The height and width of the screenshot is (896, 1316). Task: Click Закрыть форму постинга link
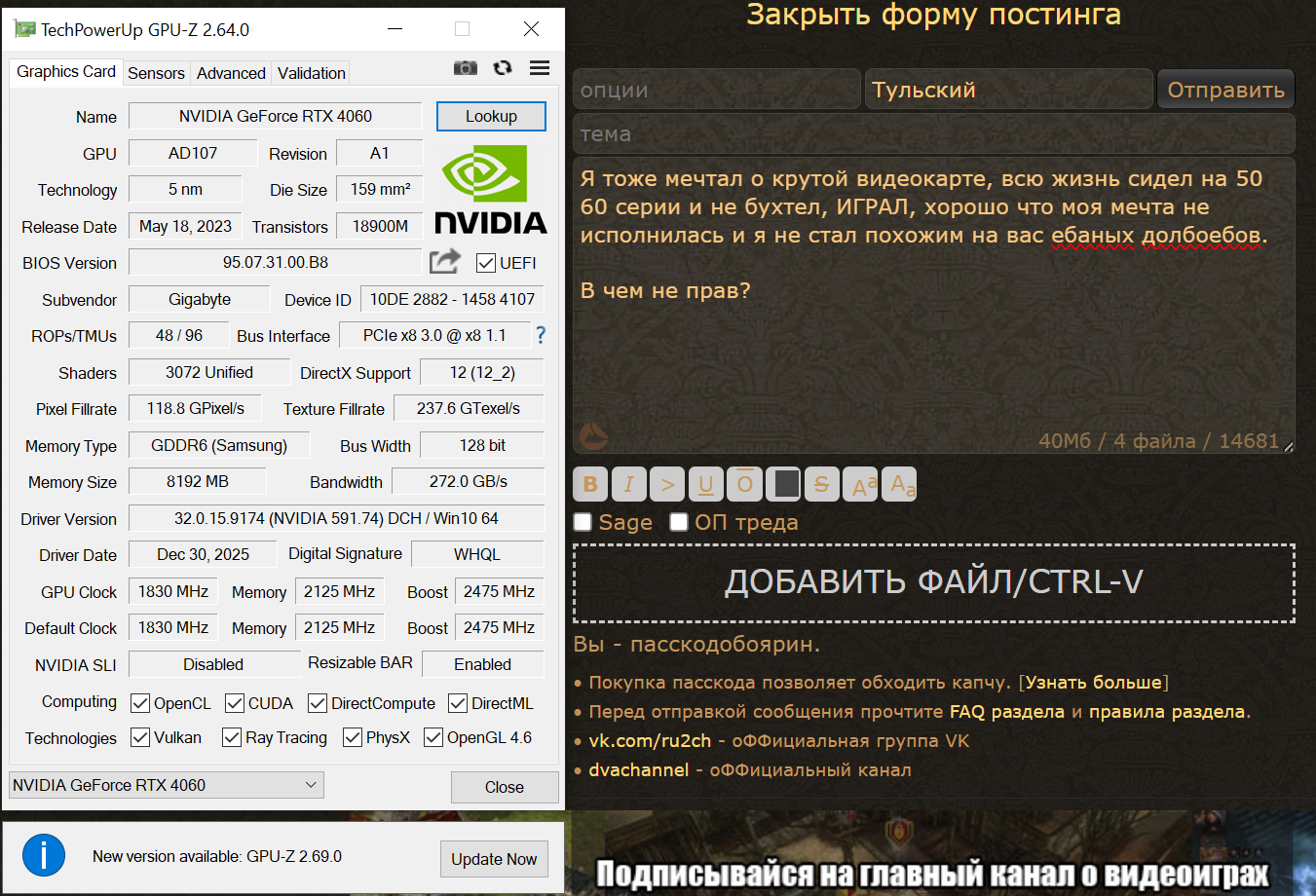pos(933,15)
